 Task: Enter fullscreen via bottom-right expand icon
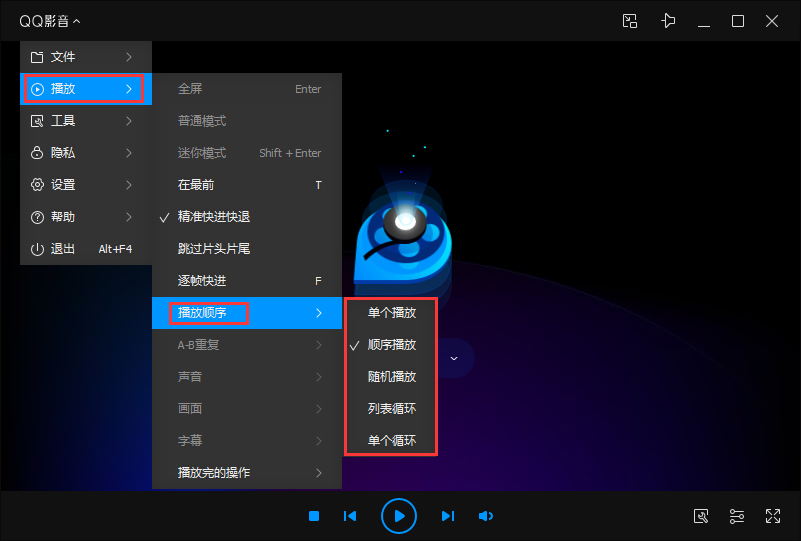pos(773,516)
